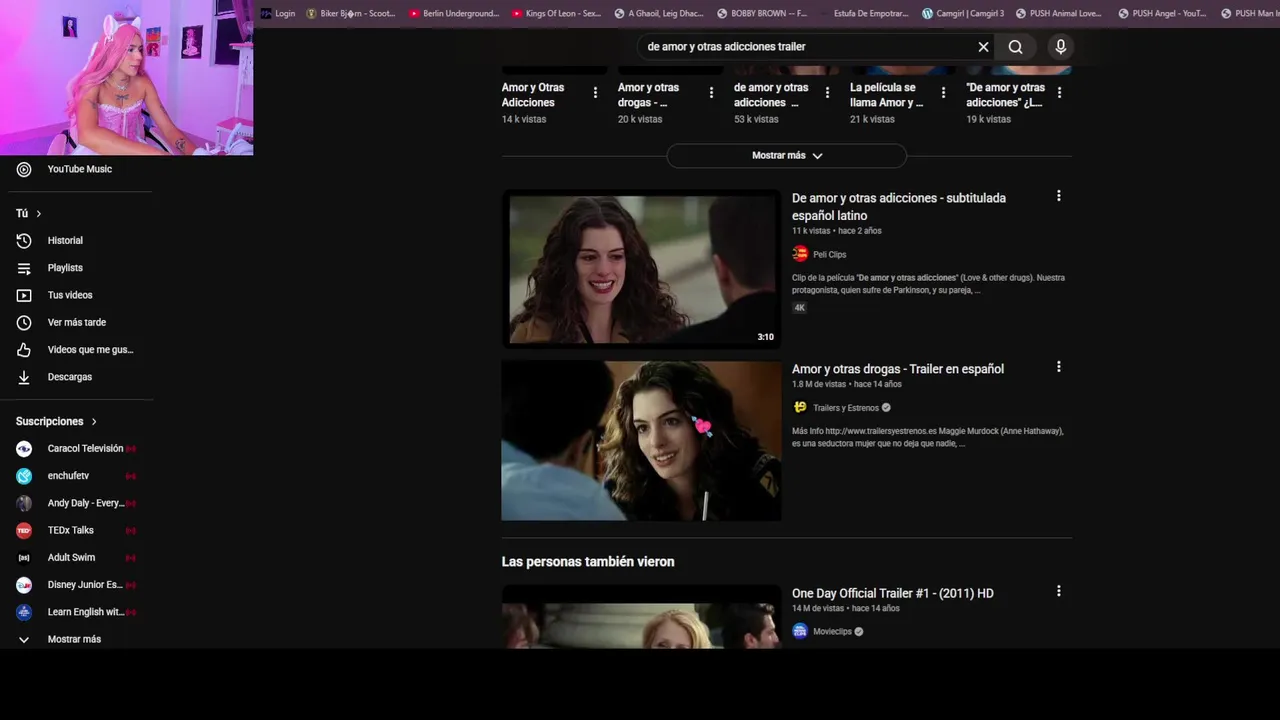Open the BOBBY BROWN bookmark
This screenshot has height=720, width=1280.
click(762, 13)
